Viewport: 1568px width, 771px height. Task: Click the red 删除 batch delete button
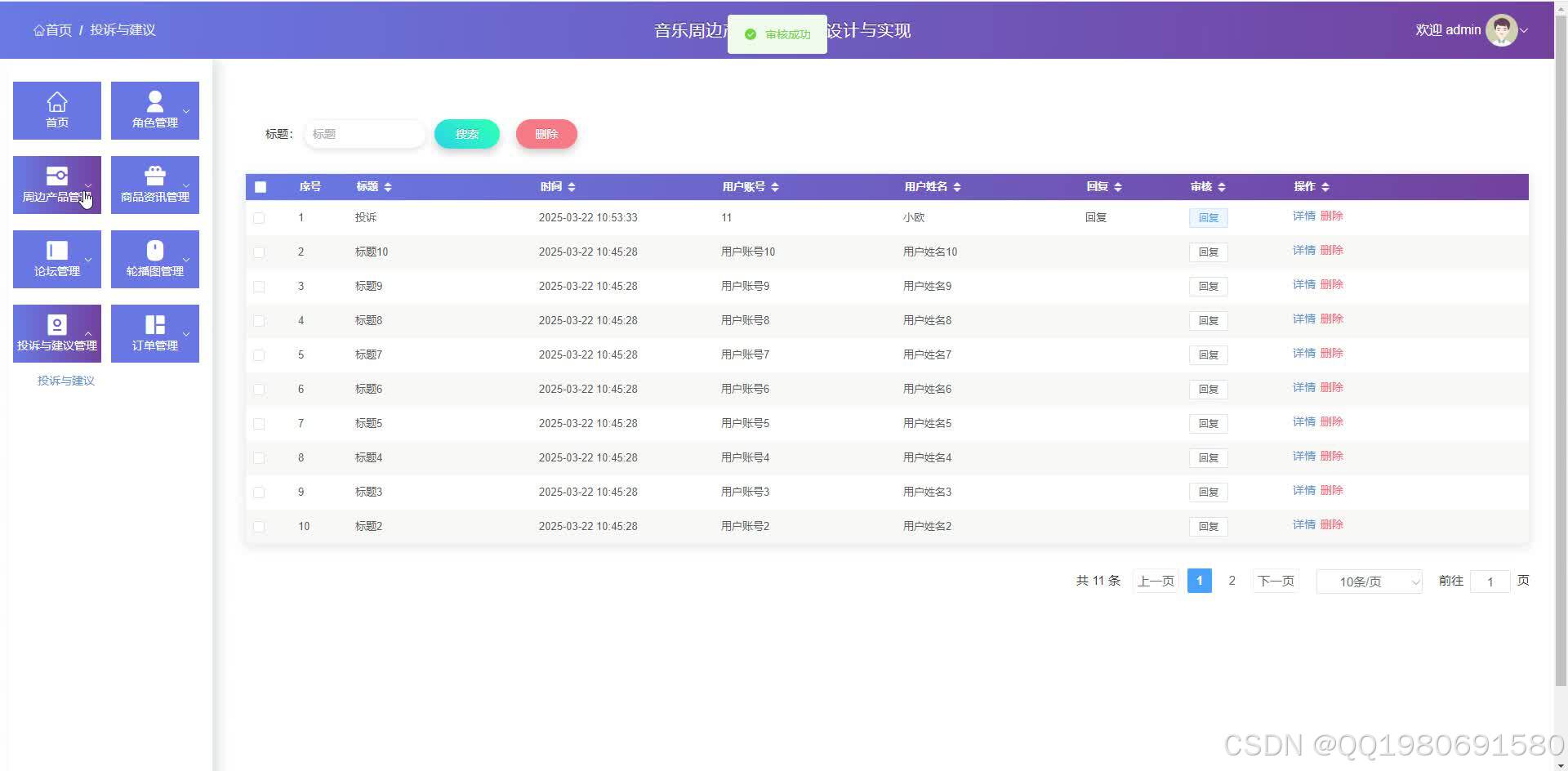(x=546, y=134)
